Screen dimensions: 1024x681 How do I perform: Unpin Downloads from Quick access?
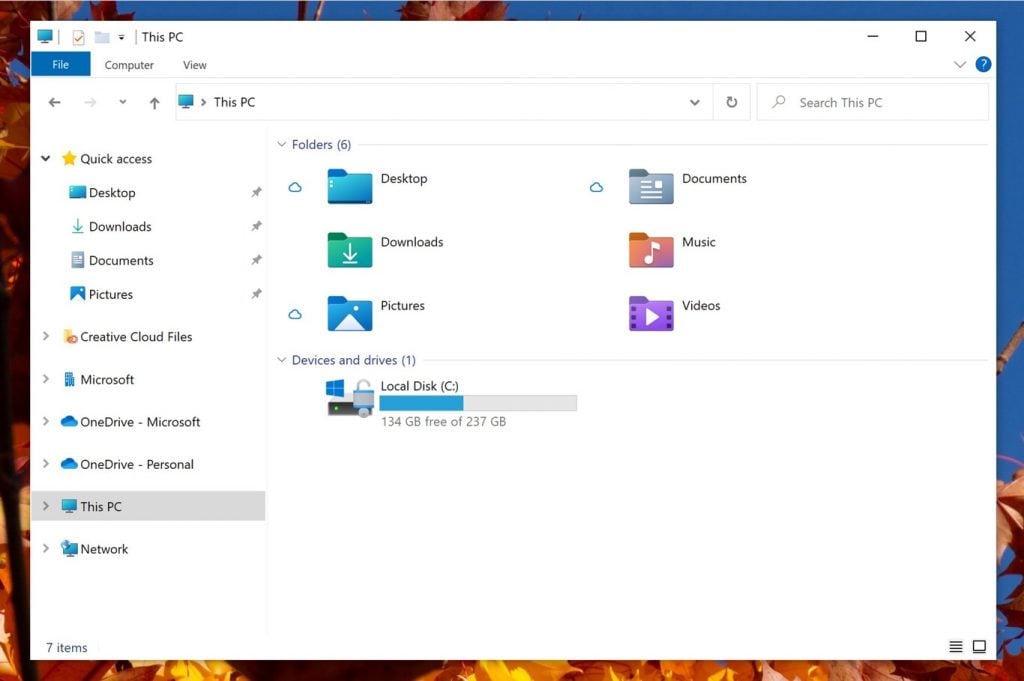[256, 226]
